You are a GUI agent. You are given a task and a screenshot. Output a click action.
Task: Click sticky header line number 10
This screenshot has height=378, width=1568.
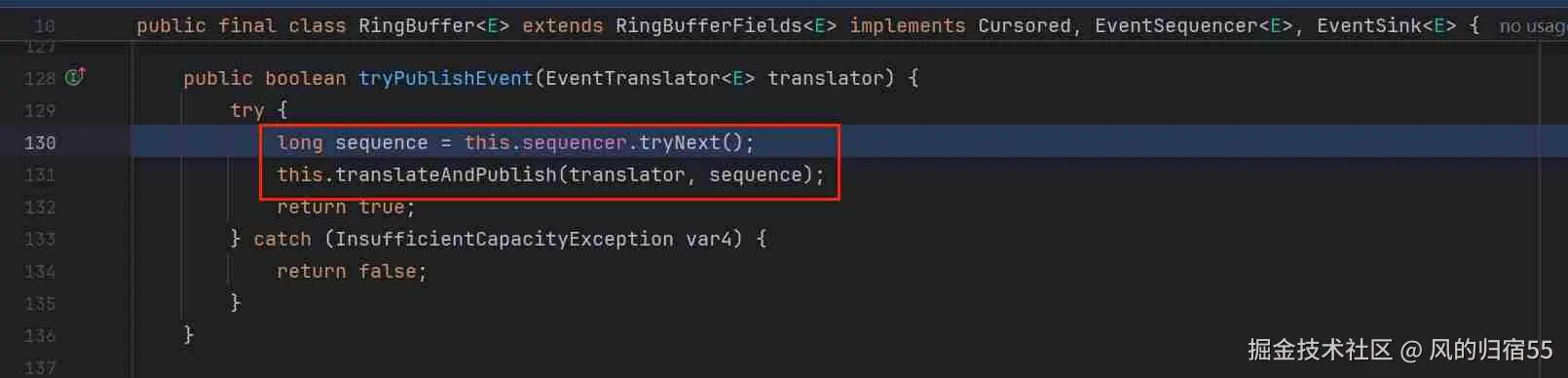point(45,26)
